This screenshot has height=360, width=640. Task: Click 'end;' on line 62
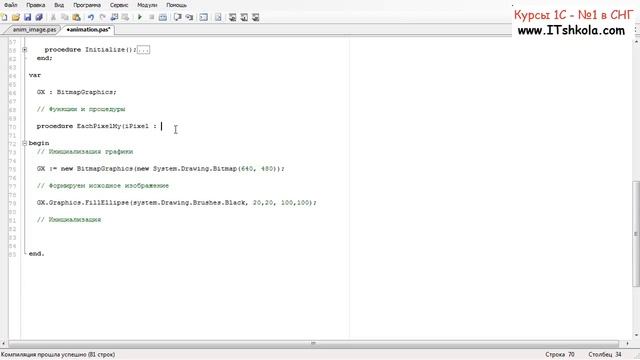[44, 58]
